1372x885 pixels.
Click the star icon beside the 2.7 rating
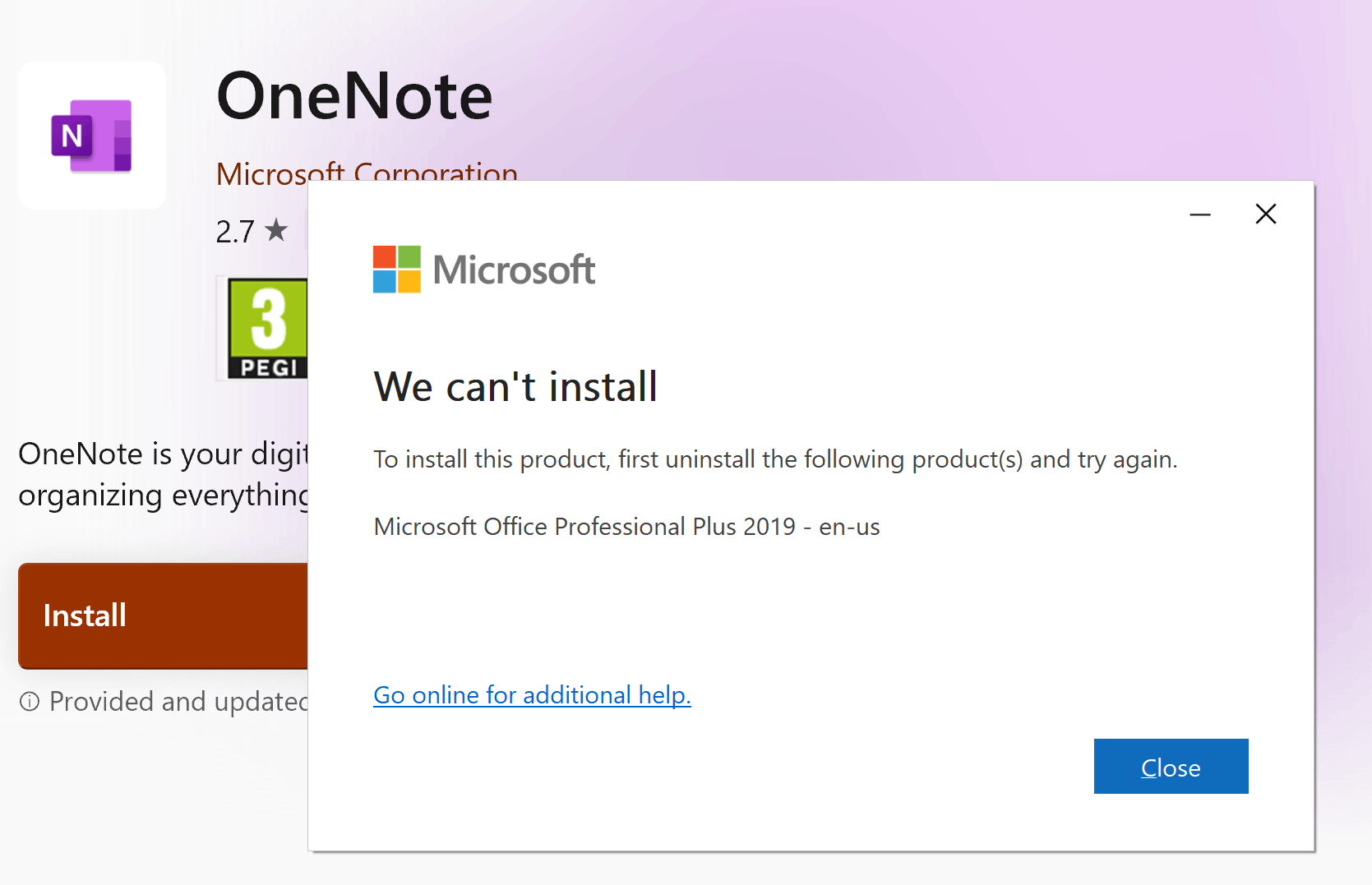276,230
